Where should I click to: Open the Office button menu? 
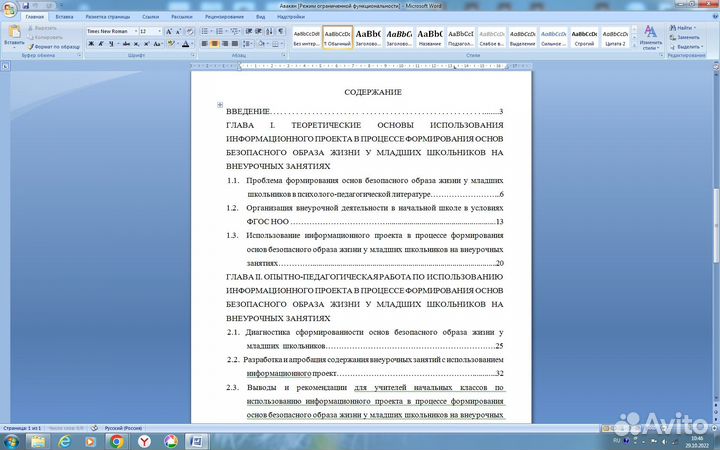tap(9, 10)
